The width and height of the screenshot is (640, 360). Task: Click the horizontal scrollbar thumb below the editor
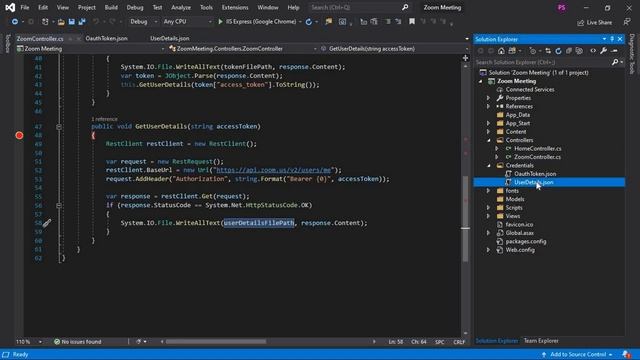(216, 342)
